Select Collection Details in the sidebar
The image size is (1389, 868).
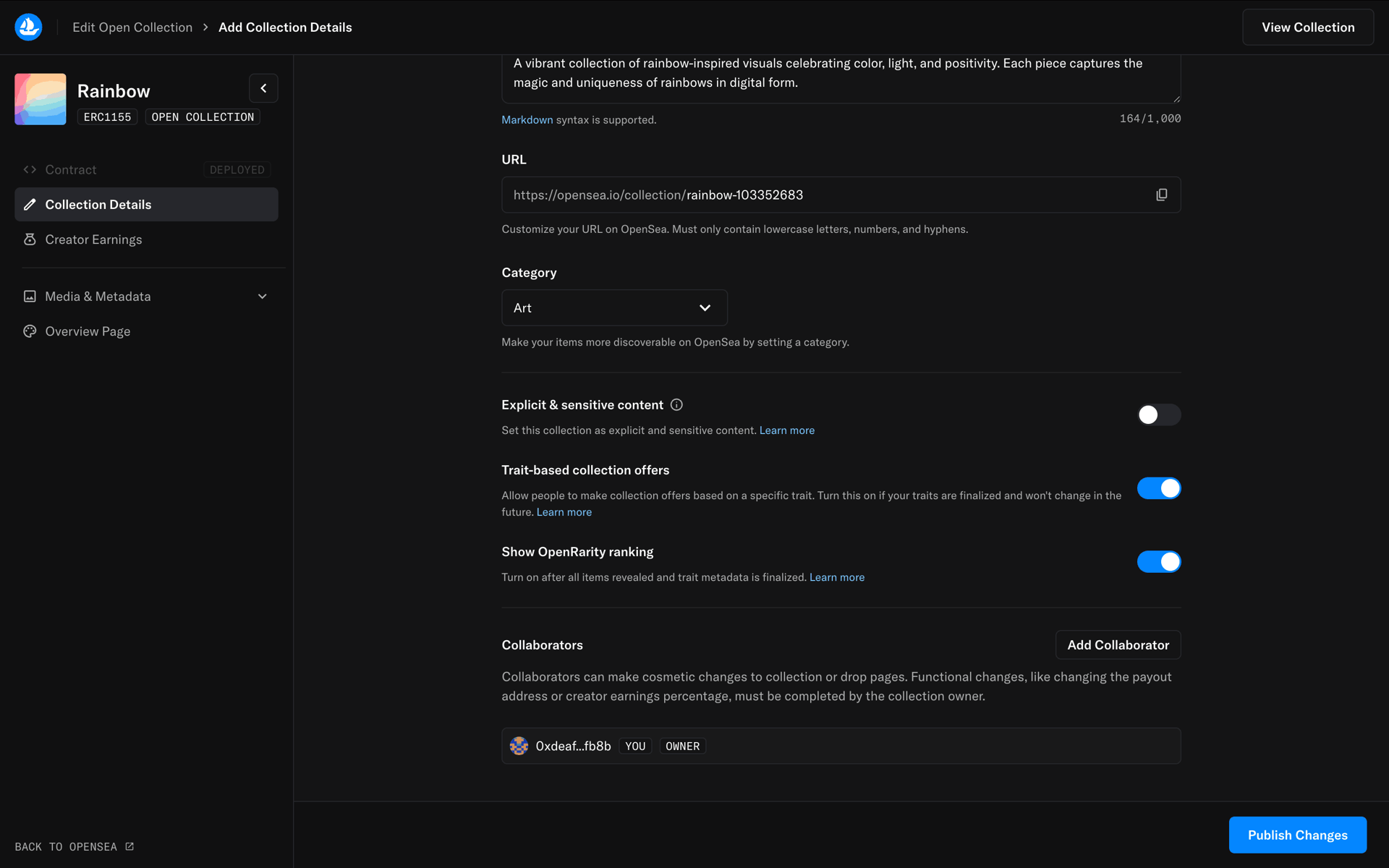(146, 205)
